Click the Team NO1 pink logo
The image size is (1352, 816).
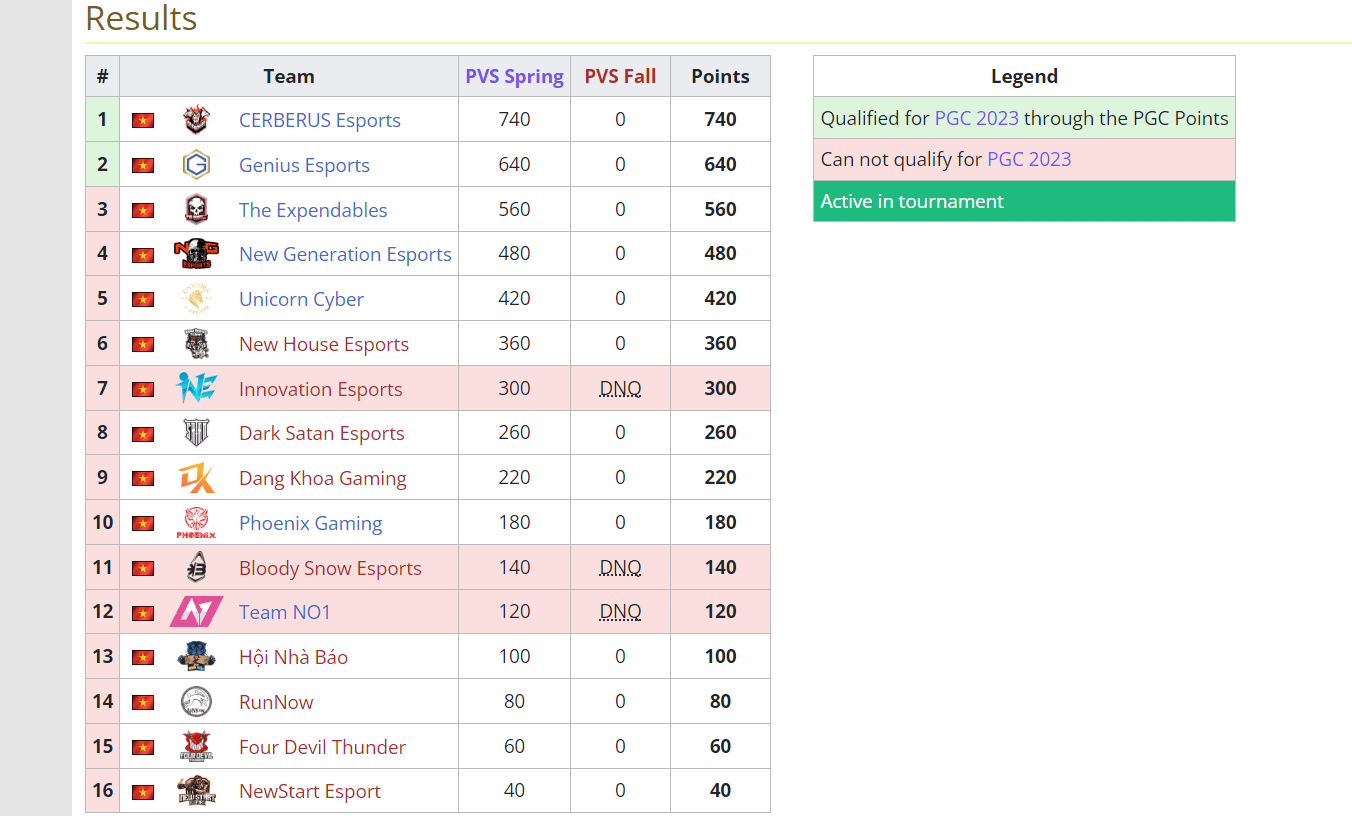tap(196, 612)
